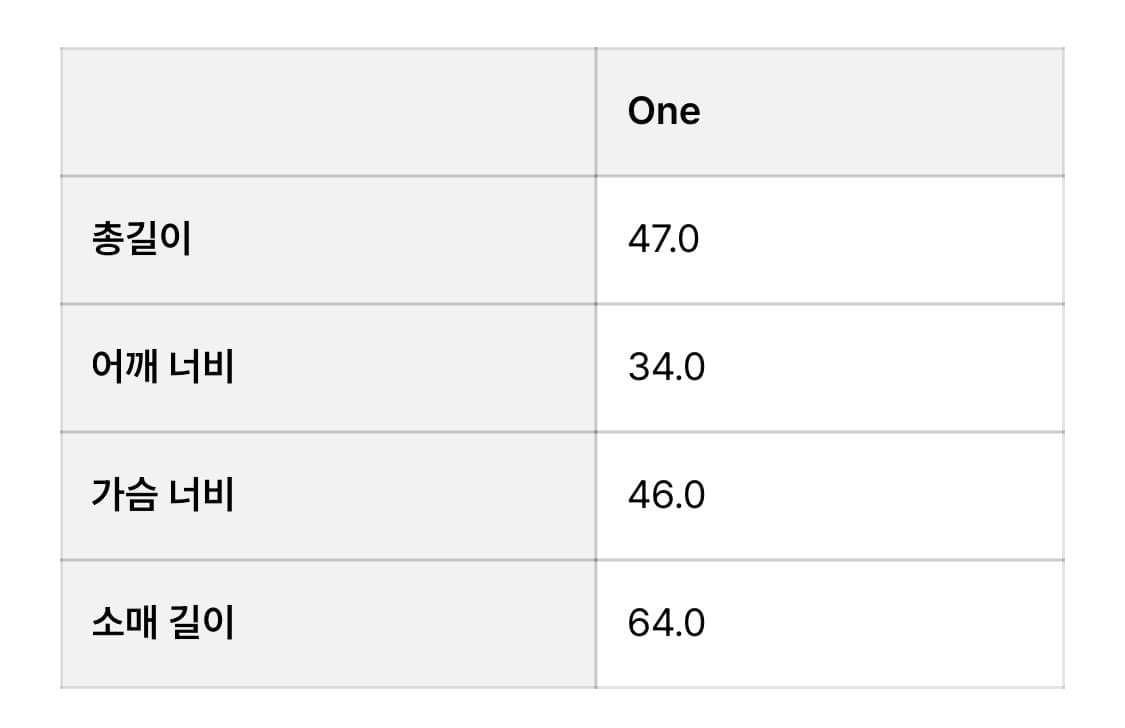Click the 총길이 row label
This screenshot has height=728, width=1125.
141,241
